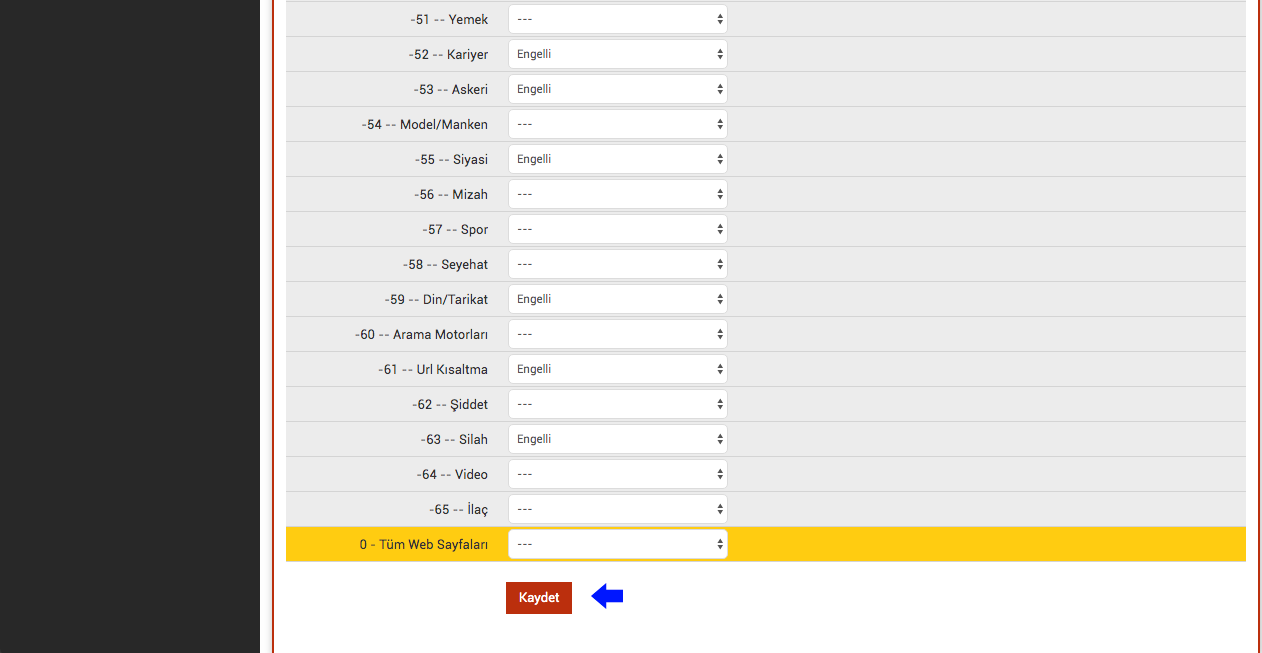The width and height of the screenshot is (1262, 653).
Task: Click the red Kaydet button
Action: pos(539,598)
